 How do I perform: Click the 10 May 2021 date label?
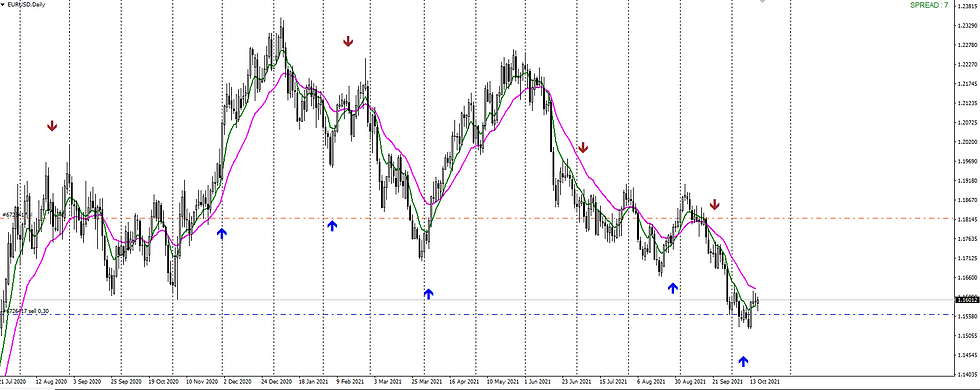[503, 380]
